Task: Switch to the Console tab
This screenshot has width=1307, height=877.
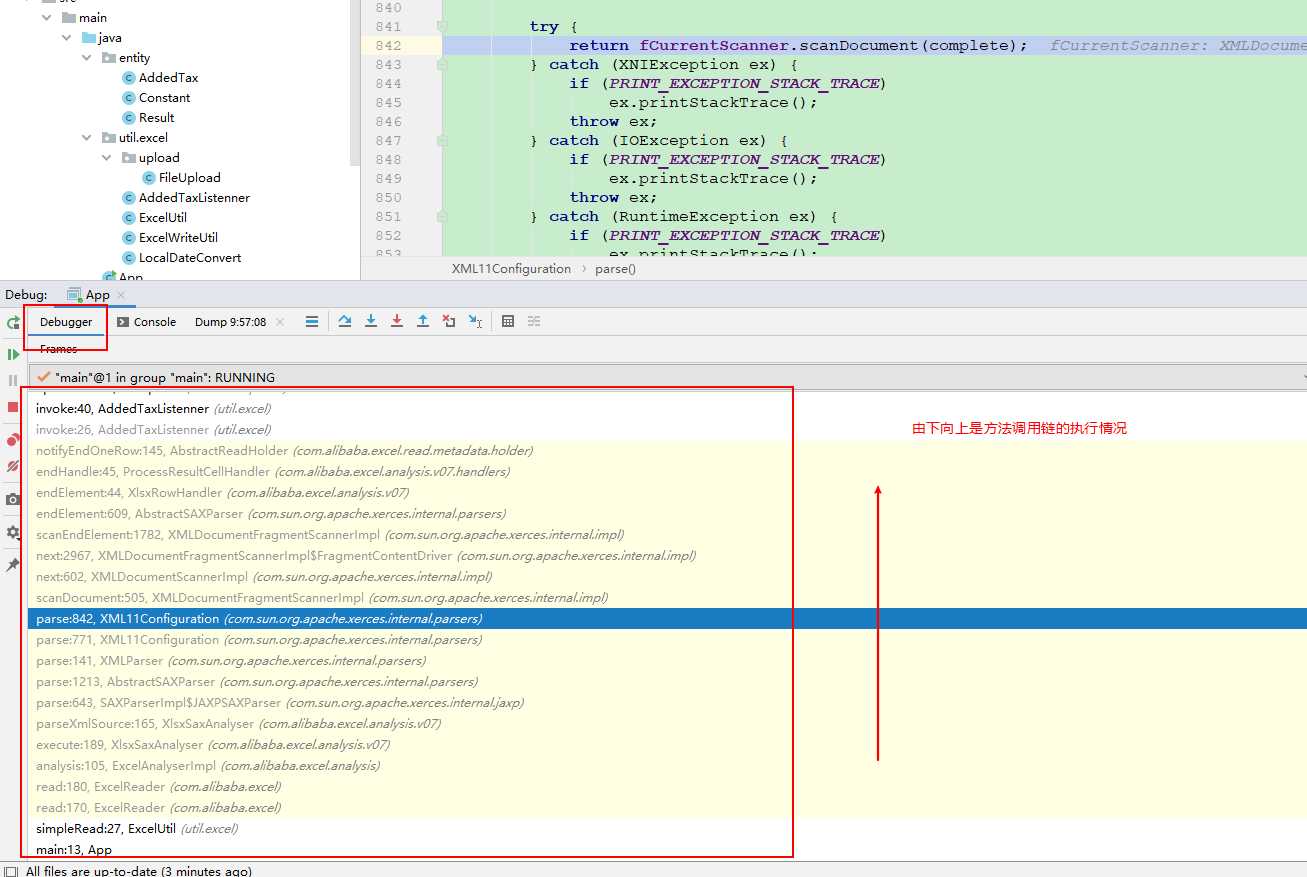Action: (x=146, y=322)
